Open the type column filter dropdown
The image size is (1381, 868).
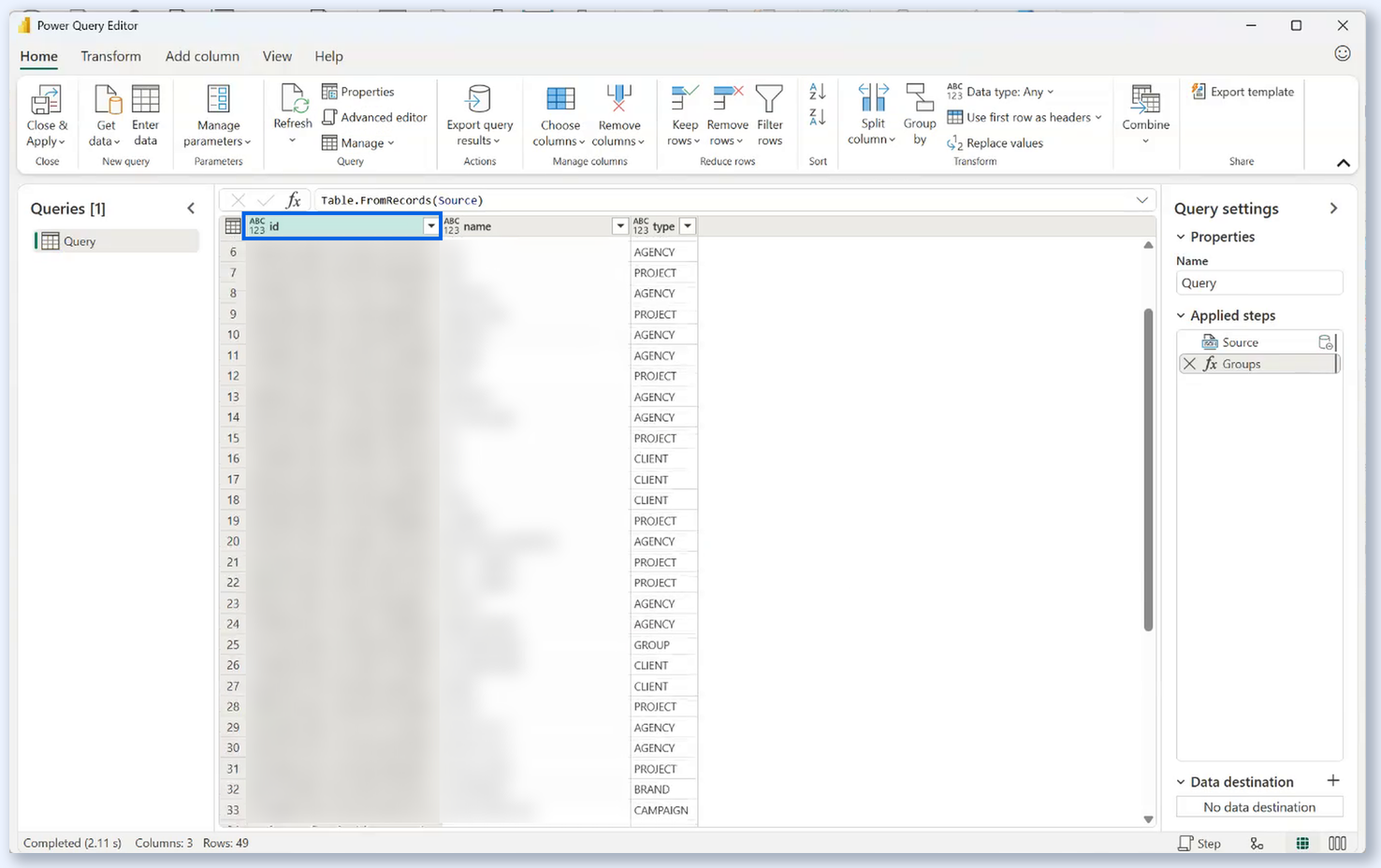pyautogui.click(x=688, y=226)
